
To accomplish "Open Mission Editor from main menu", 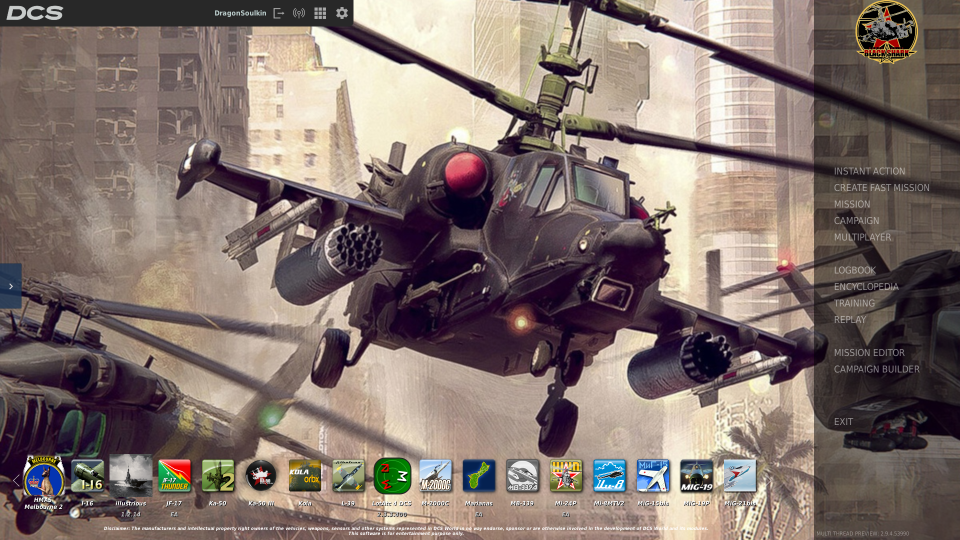I will click(869, 353).
